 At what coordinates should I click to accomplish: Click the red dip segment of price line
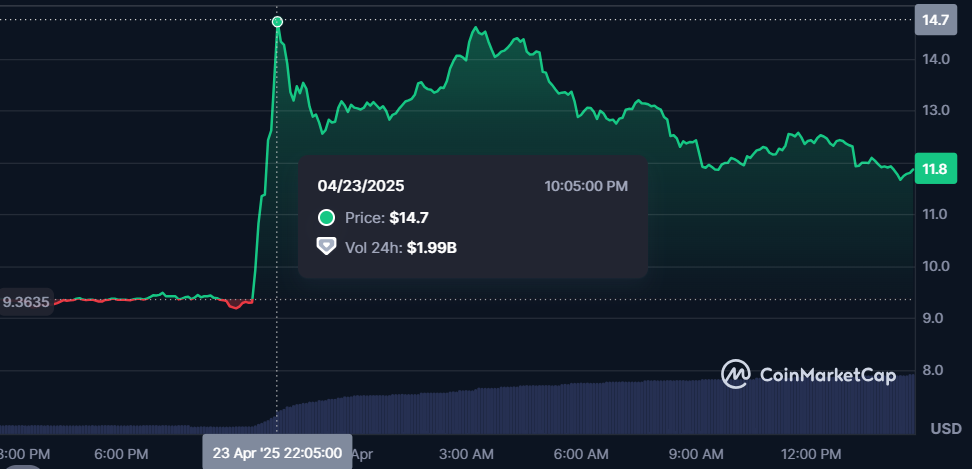[x=236, y=305]
